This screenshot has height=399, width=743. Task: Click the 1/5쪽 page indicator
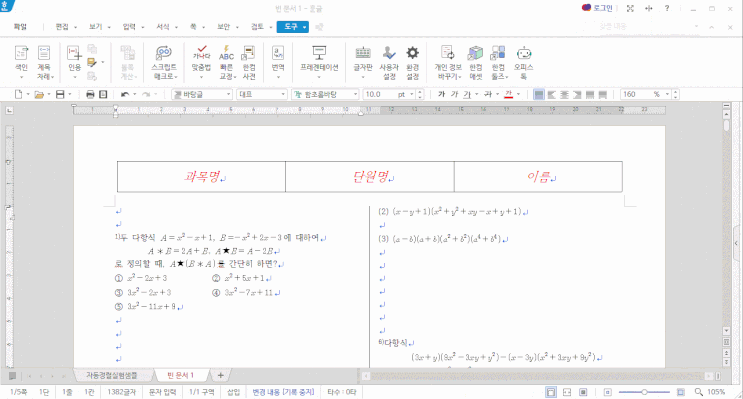pos(18,392)
